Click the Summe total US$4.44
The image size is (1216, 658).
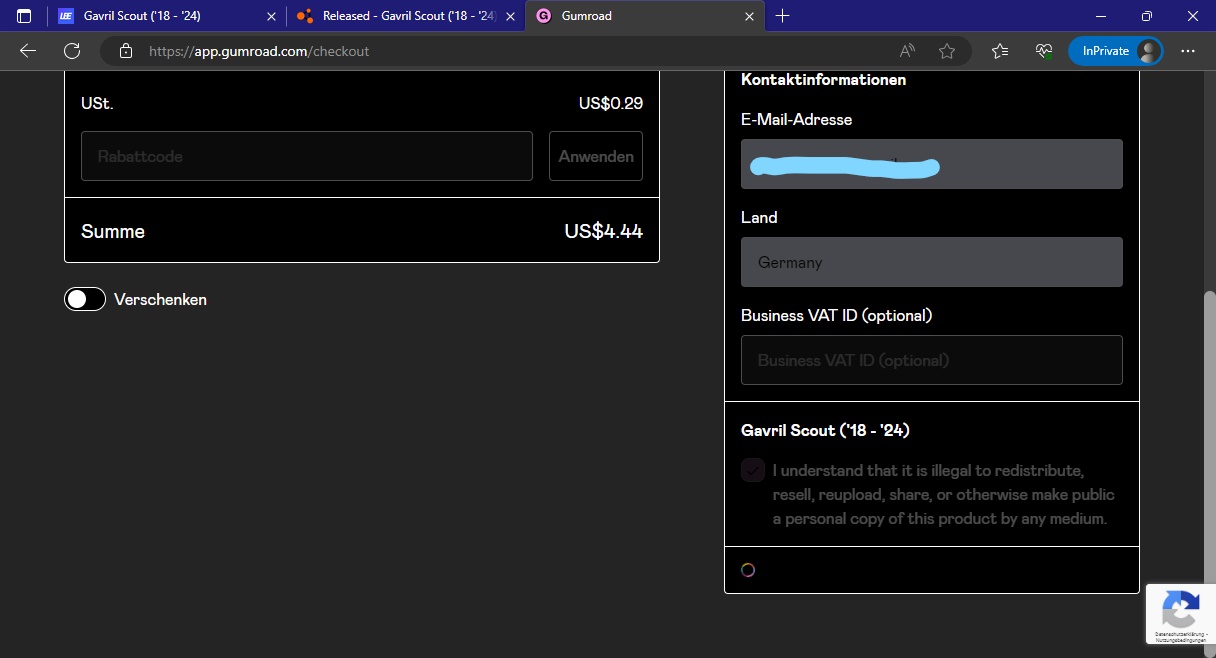click(603, 231)
